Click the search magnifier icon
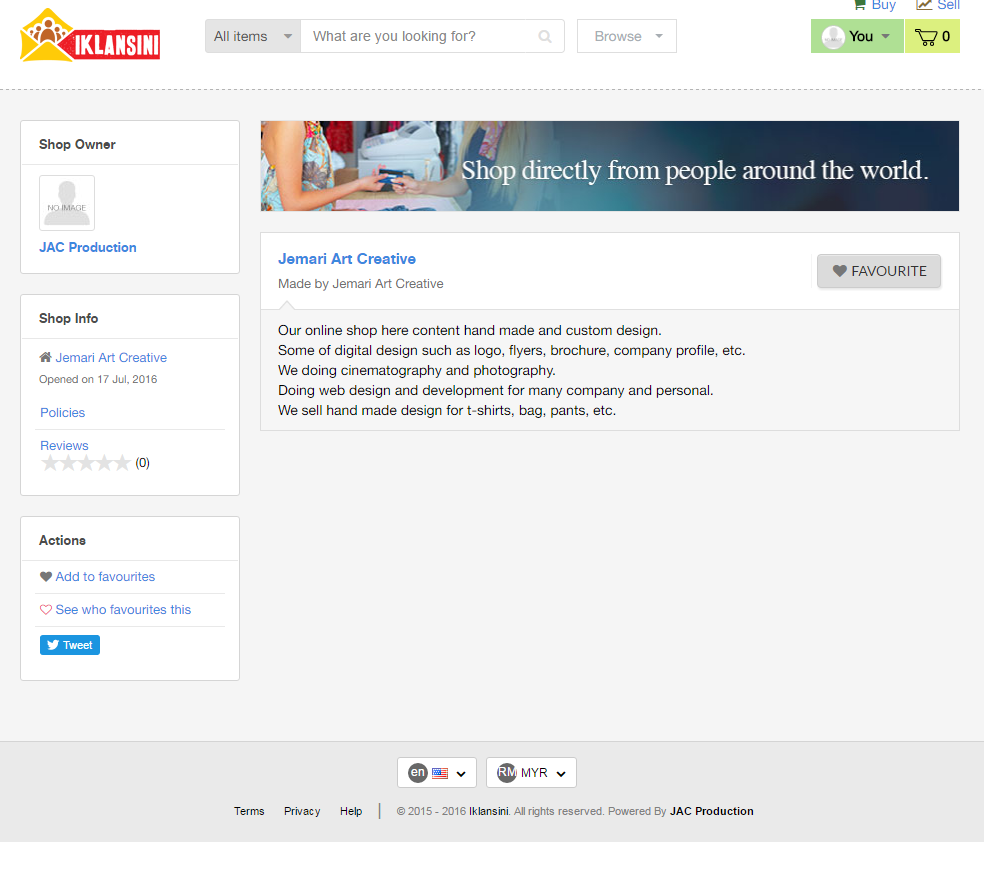Screen dimensions: 984x887 545,36
